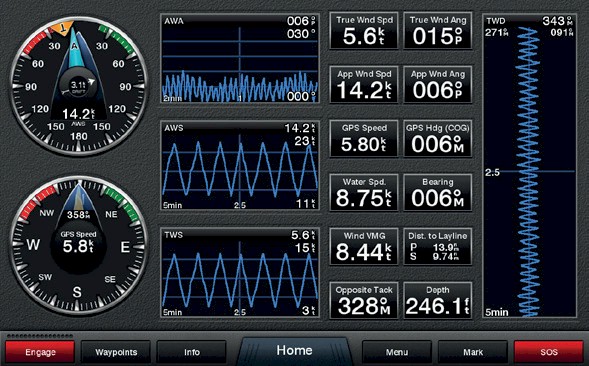The height and width of the screenshot is (366, 589).
Task: Tap the apparent wind angle gauge
Action: 78,86
